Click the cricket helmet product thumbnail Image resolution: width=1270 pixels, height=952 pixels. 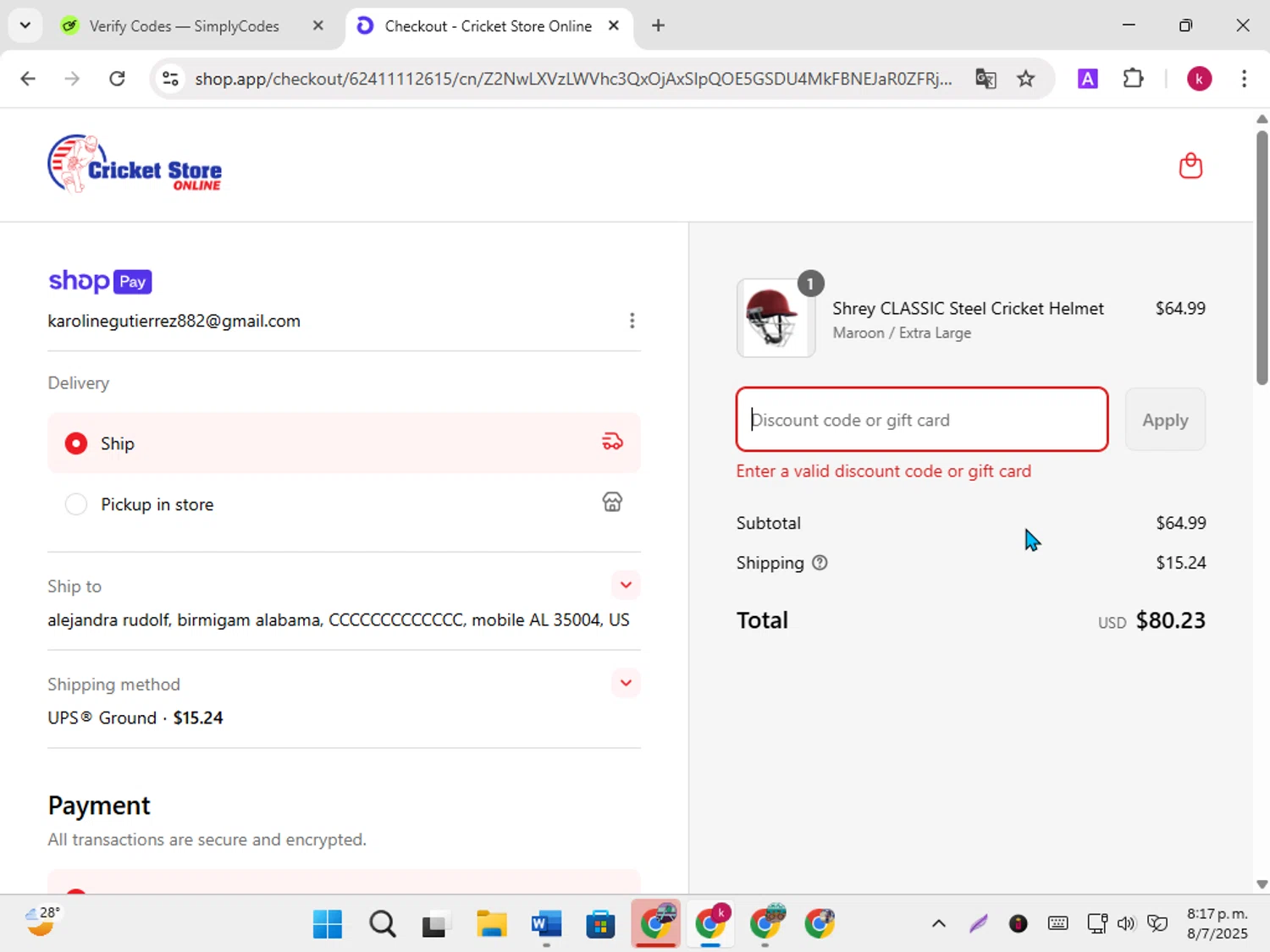(776, 318)
